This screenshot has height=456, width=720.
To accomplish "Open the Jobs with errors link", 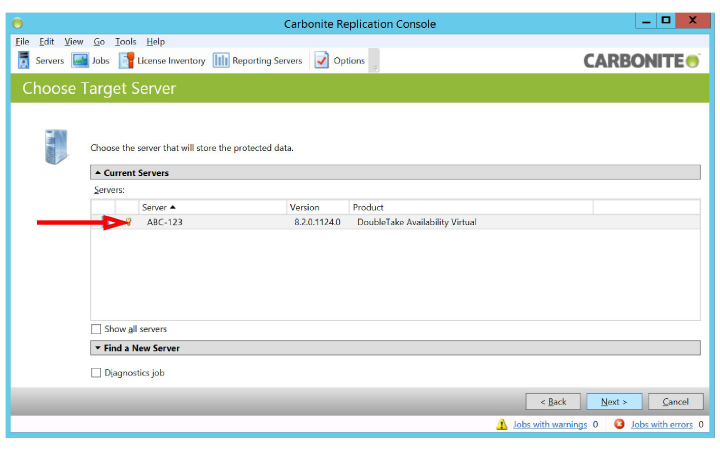I will point(662,425).
